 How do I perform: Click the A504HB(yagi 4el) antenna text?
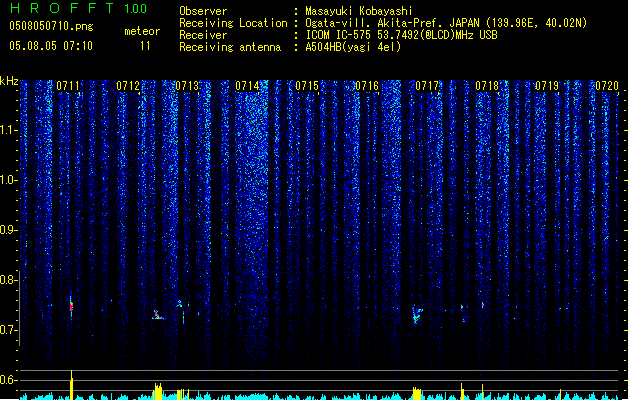click(x=353, y=47)
